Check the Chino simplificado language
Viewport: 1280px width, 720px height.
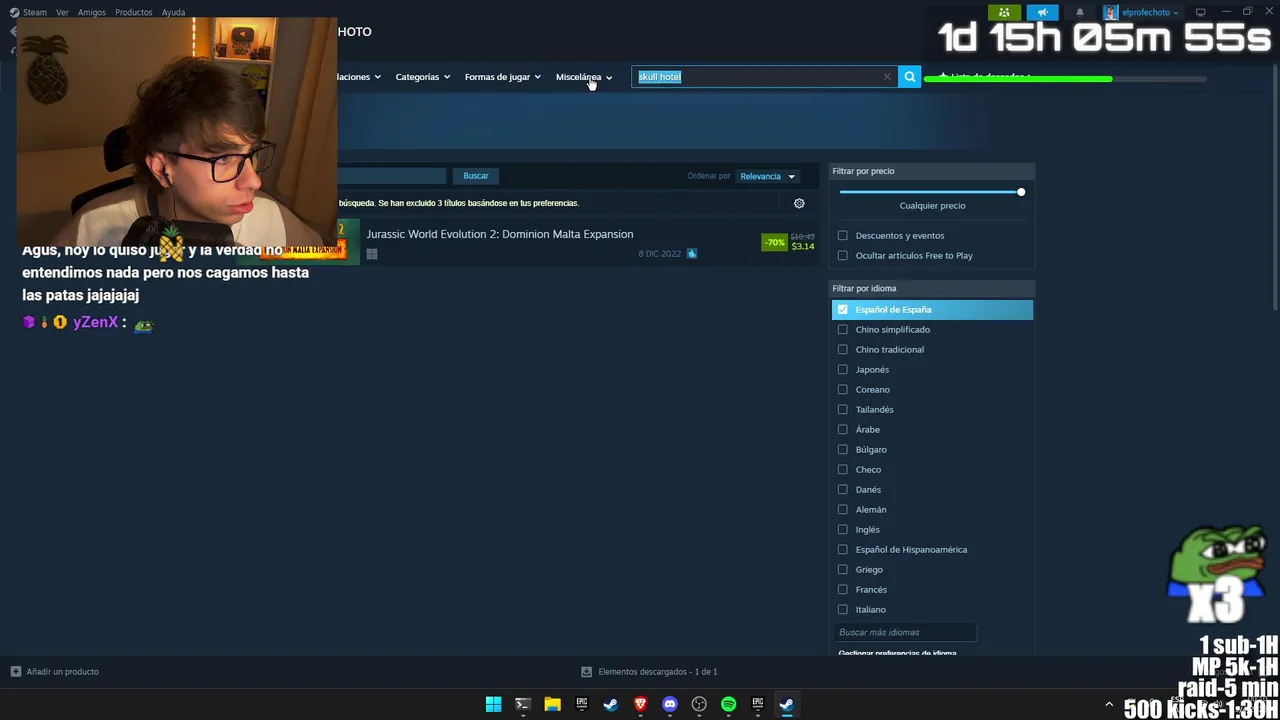coord(843,330)
